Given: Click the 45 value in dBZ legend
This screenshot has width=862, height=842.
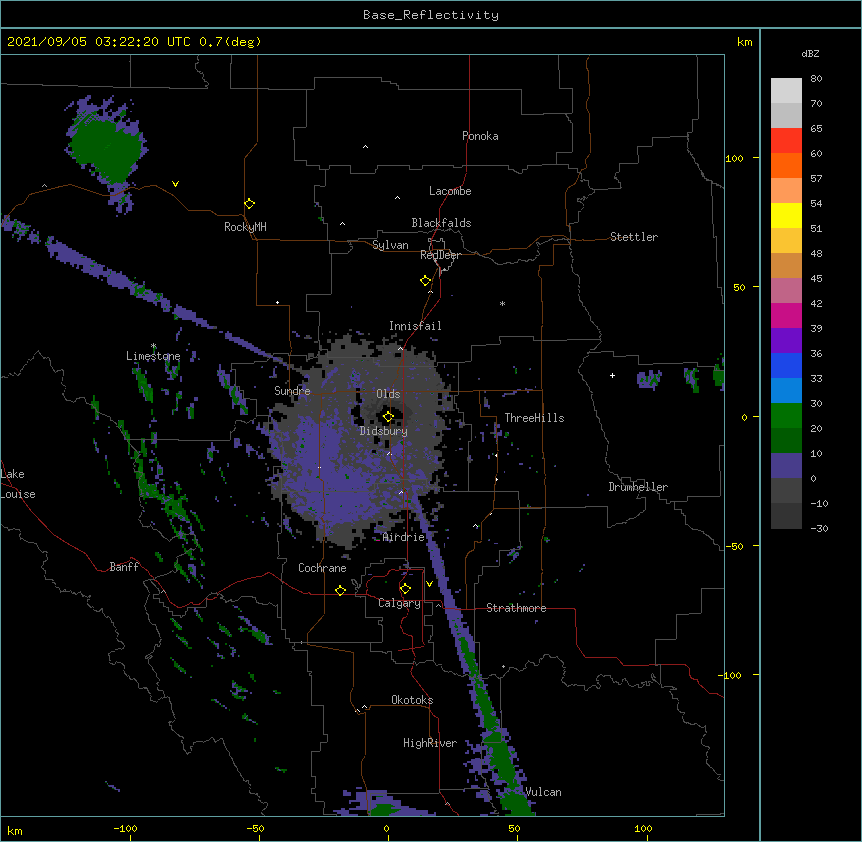Looking at the screenshot, I should [x=816, y=279].
